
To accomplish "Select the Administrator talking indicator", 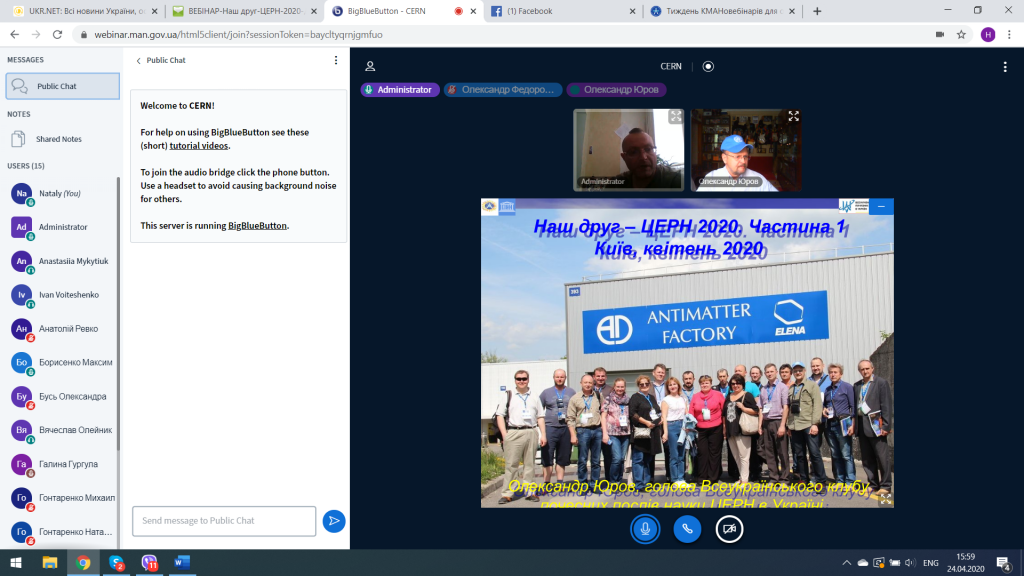I will (x=400, y=89).
